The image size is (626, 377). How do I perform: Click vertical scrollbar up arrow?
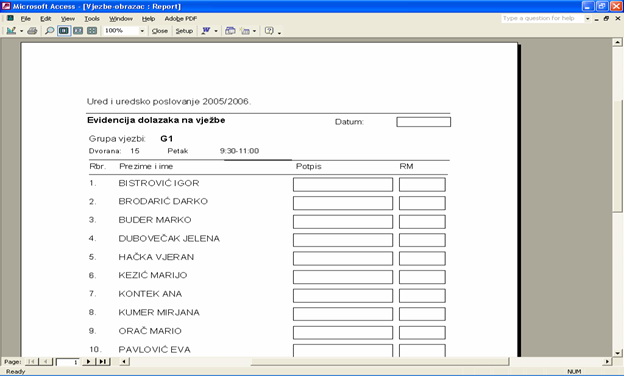point(618,42)
